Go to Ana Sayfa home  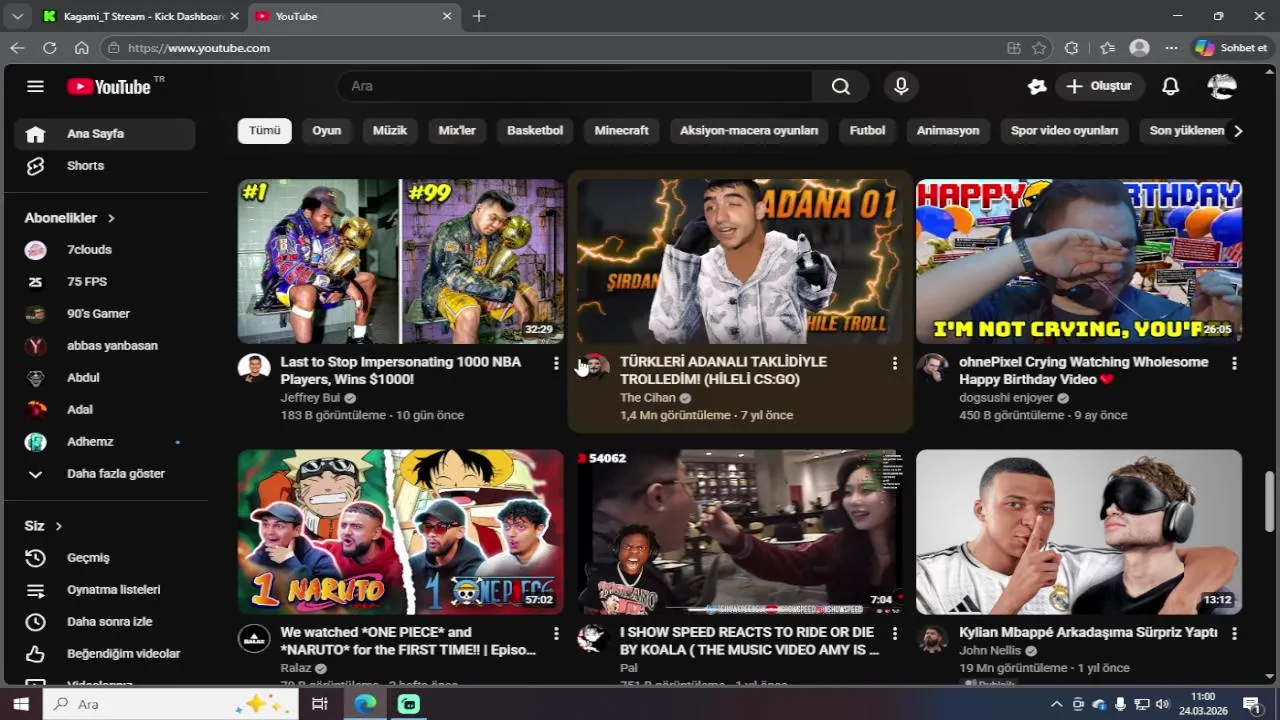(104, 133)
